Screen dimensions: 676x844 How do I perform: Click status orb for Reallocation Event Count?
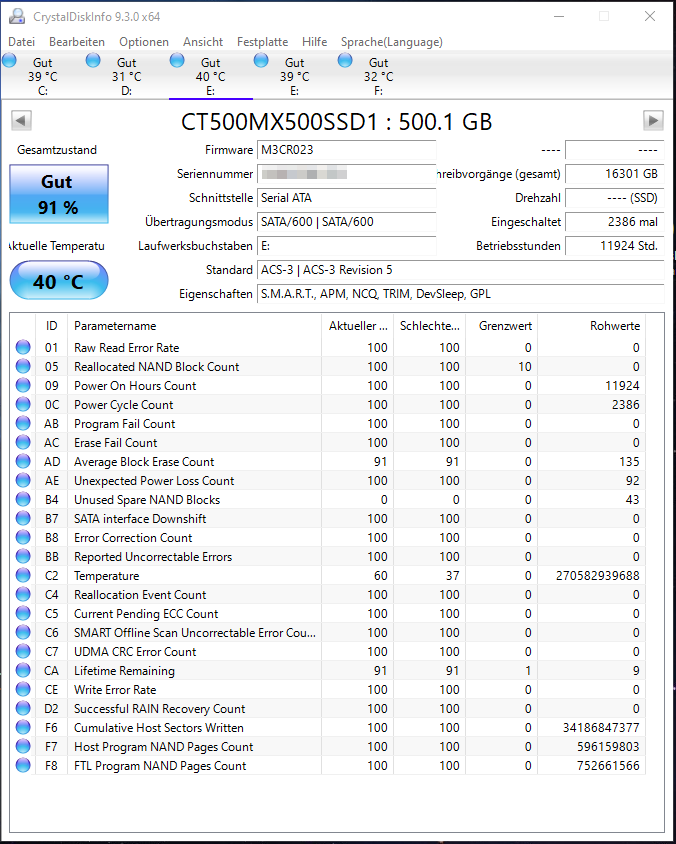[x=23, y=594]
